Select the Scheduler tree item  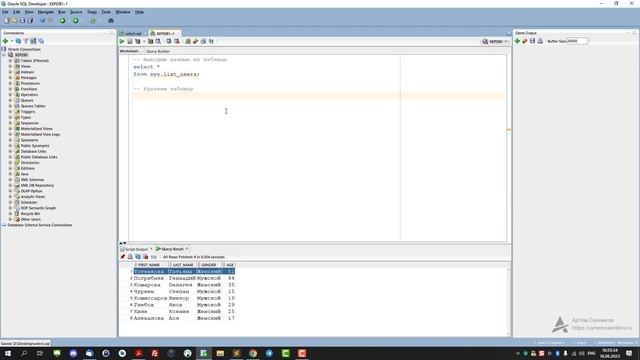(x=29, y=202)
